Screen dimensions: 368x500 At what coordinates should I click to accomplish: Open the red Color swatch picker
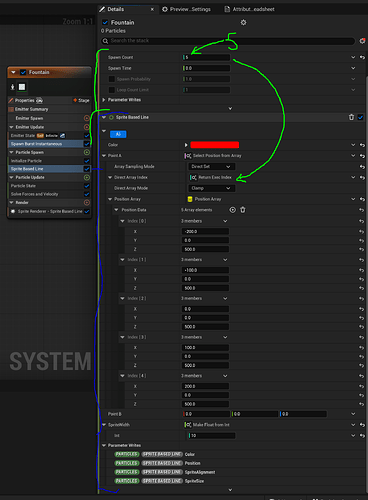click(x=215, y=145)
